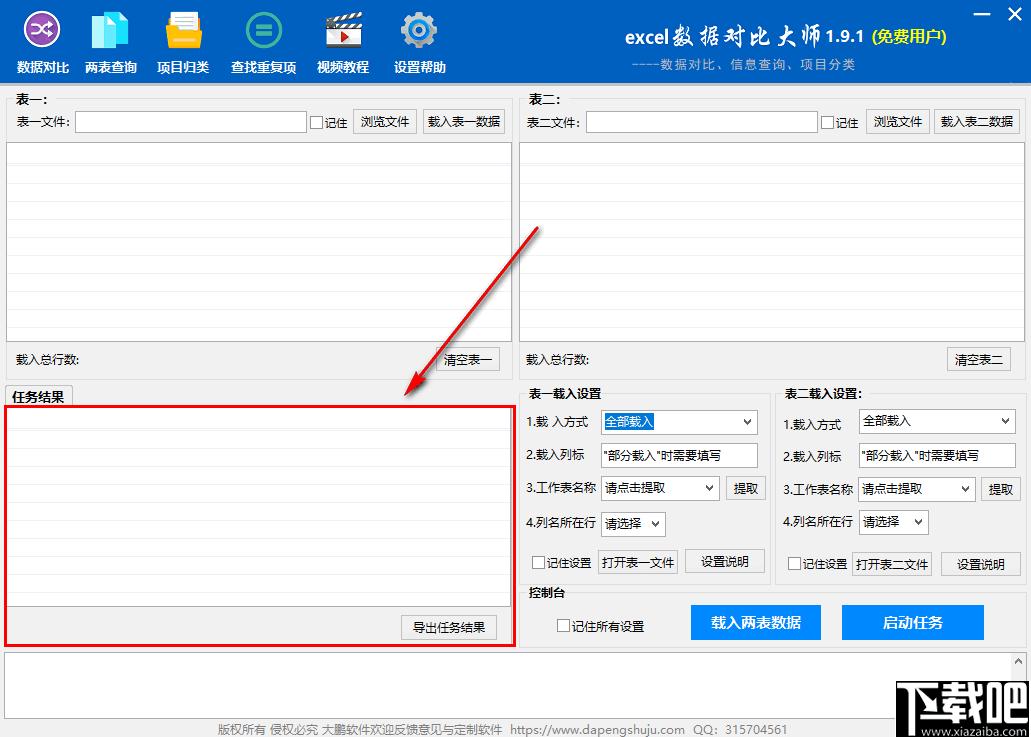Select the 任务结果 tab
Screen dimensions: 1031x737
[x=38, y=396]
